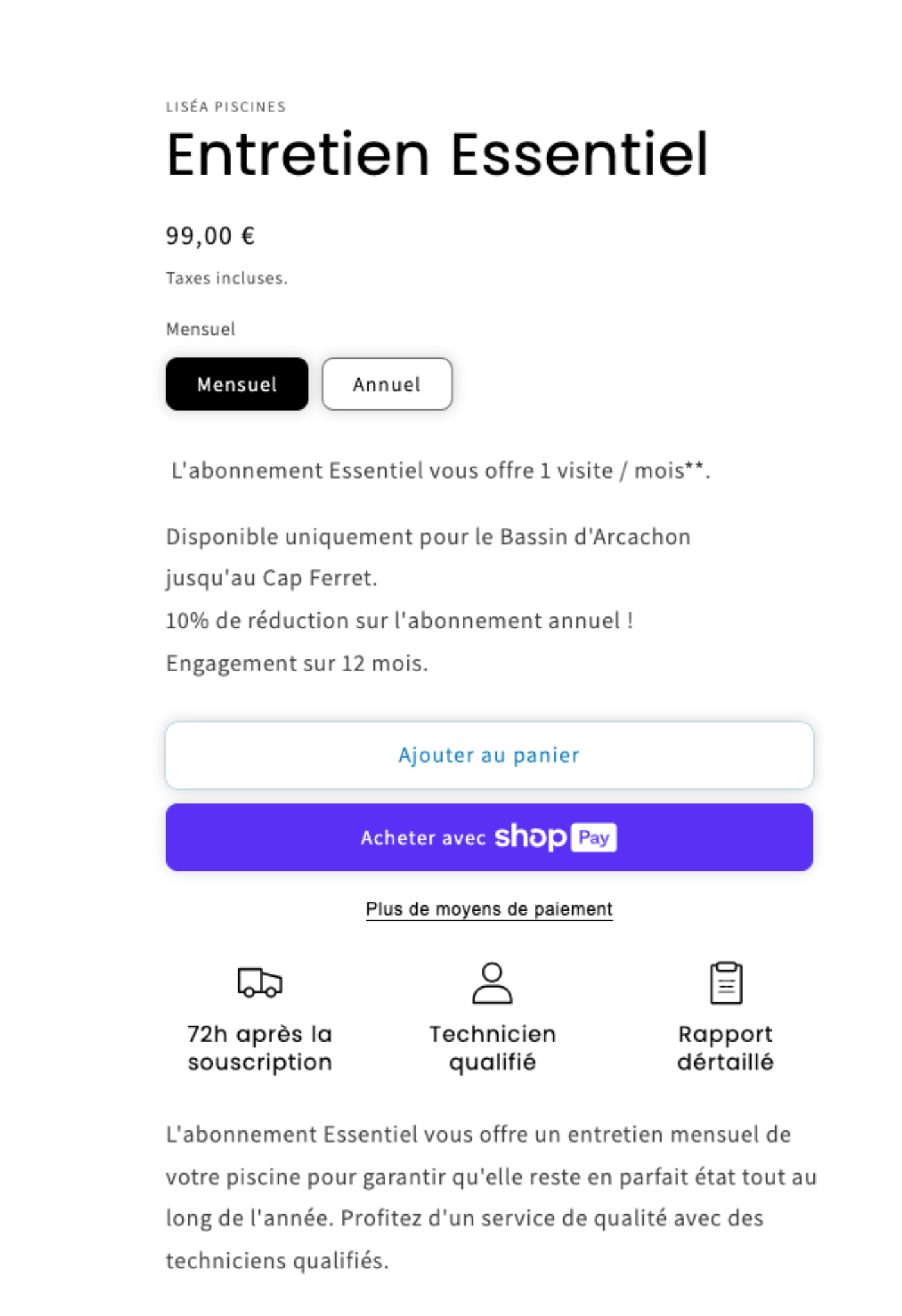Click the 99,00 € price
Image resolution: width=902 pixels, height=1316 pixels.
pyautogui.click(x=211, y=236)
